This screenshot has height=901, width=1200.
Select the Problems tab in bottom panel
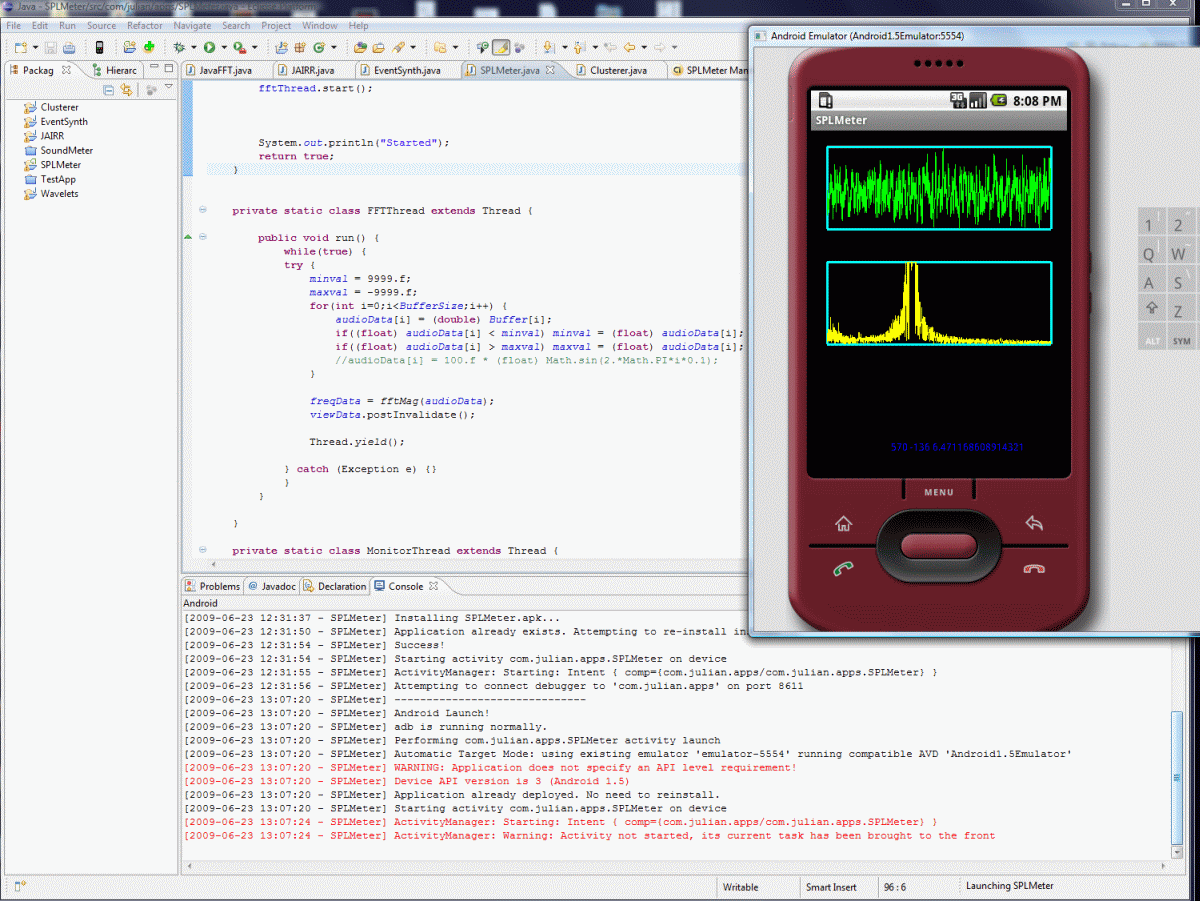(x=219, y=586)
